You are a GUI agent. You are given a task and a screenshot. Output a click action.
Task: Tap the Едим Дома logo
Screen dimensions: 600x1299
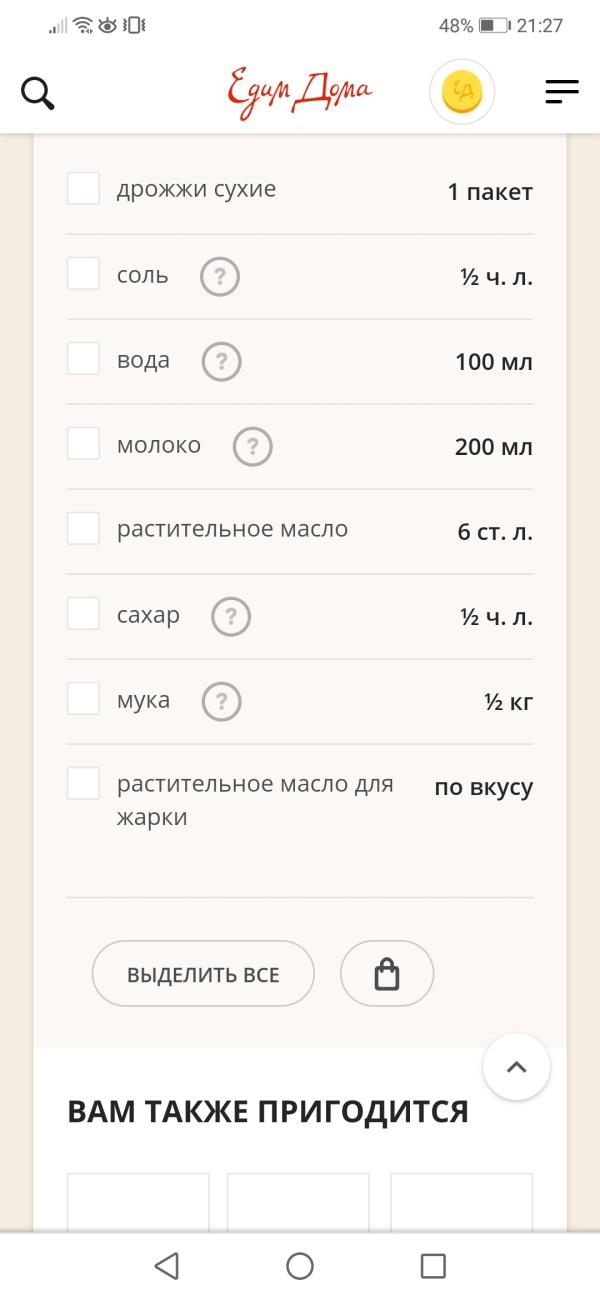(299, 93)
